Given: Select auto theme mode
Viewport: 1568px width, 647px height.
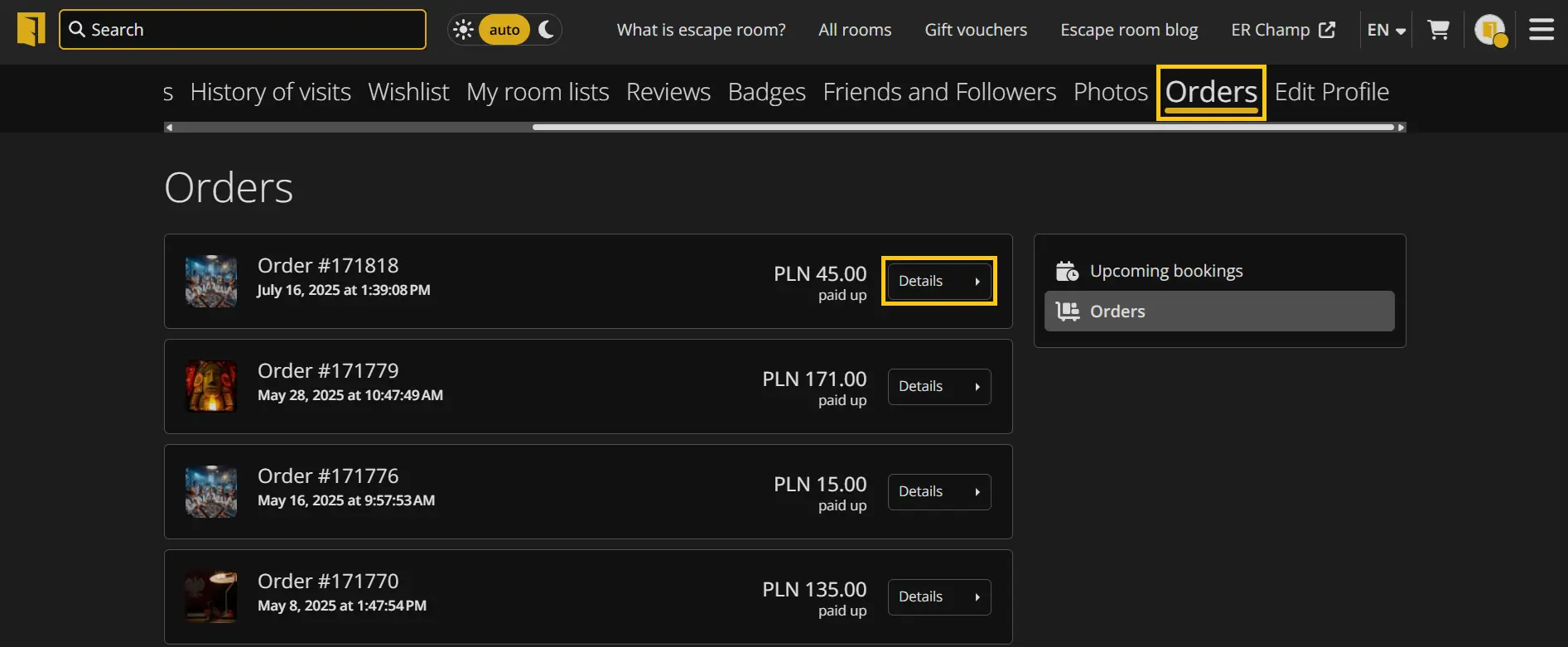Looking at the screenshot, I should coord(504,30).
